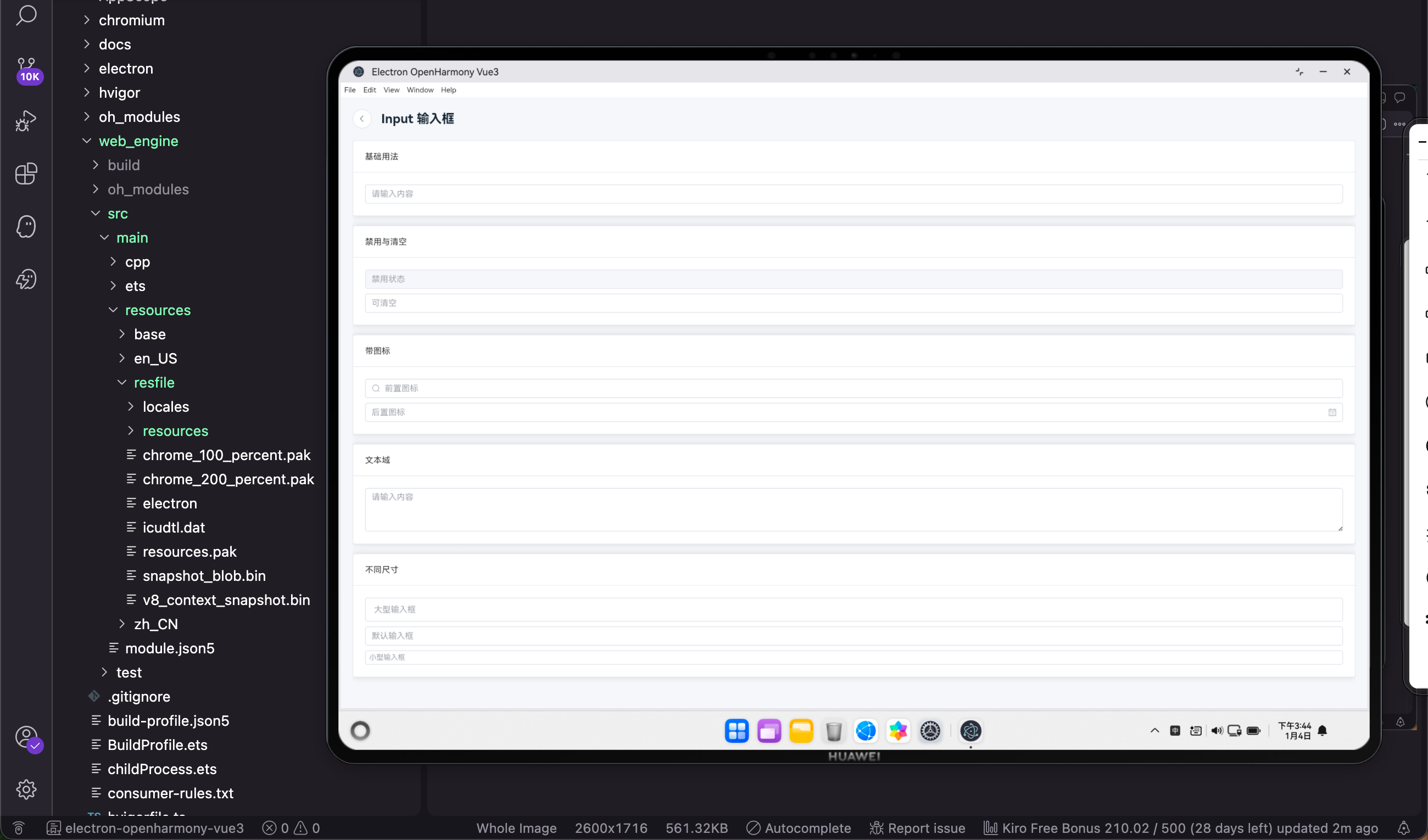Image resolution: width=1428 pixels, height=840 pixels.
Task: Click the Kiro ghost icon in sidebar
Action: [26, 226]
